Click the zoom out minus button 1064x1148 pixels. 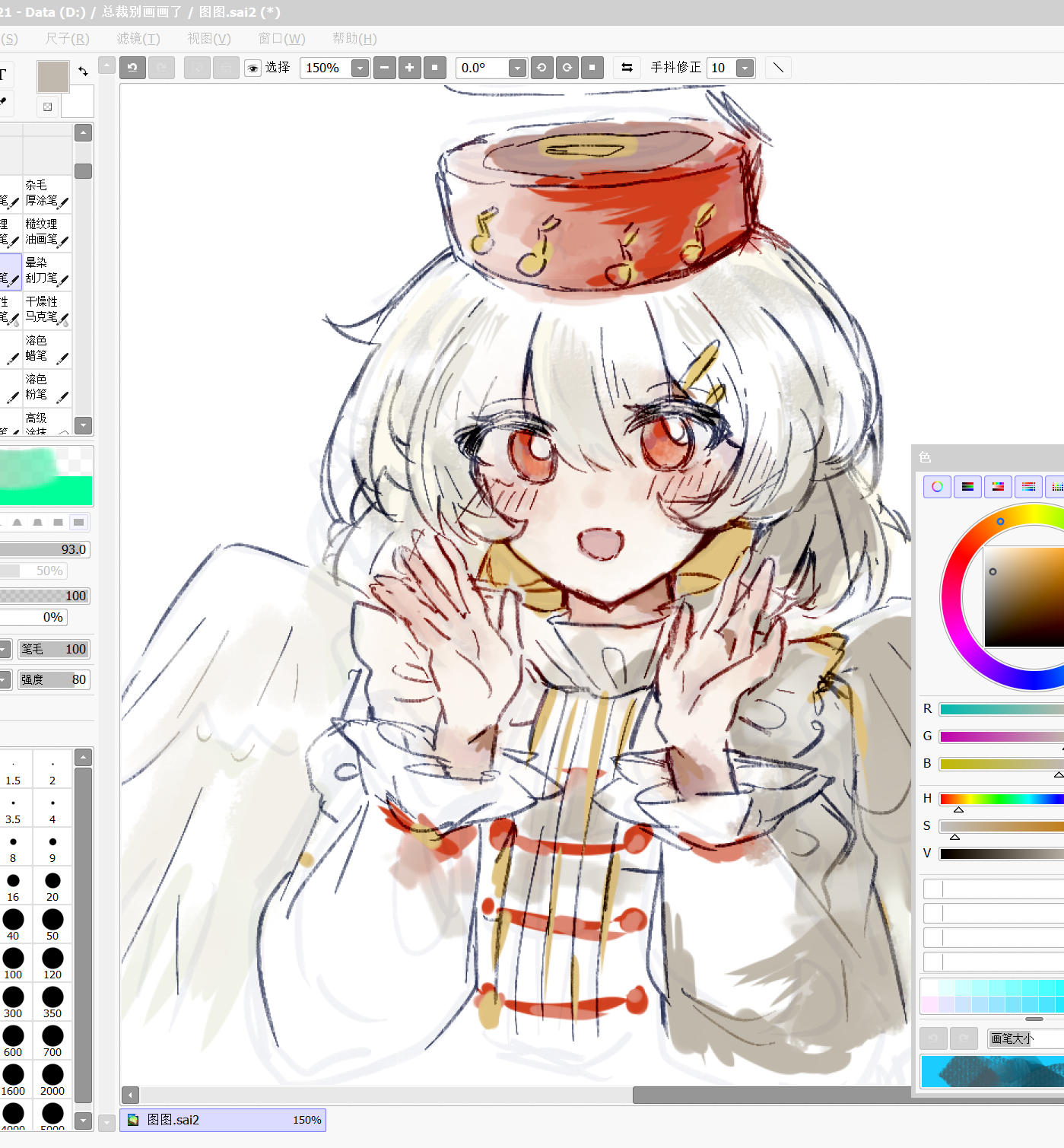pos(385,68)
